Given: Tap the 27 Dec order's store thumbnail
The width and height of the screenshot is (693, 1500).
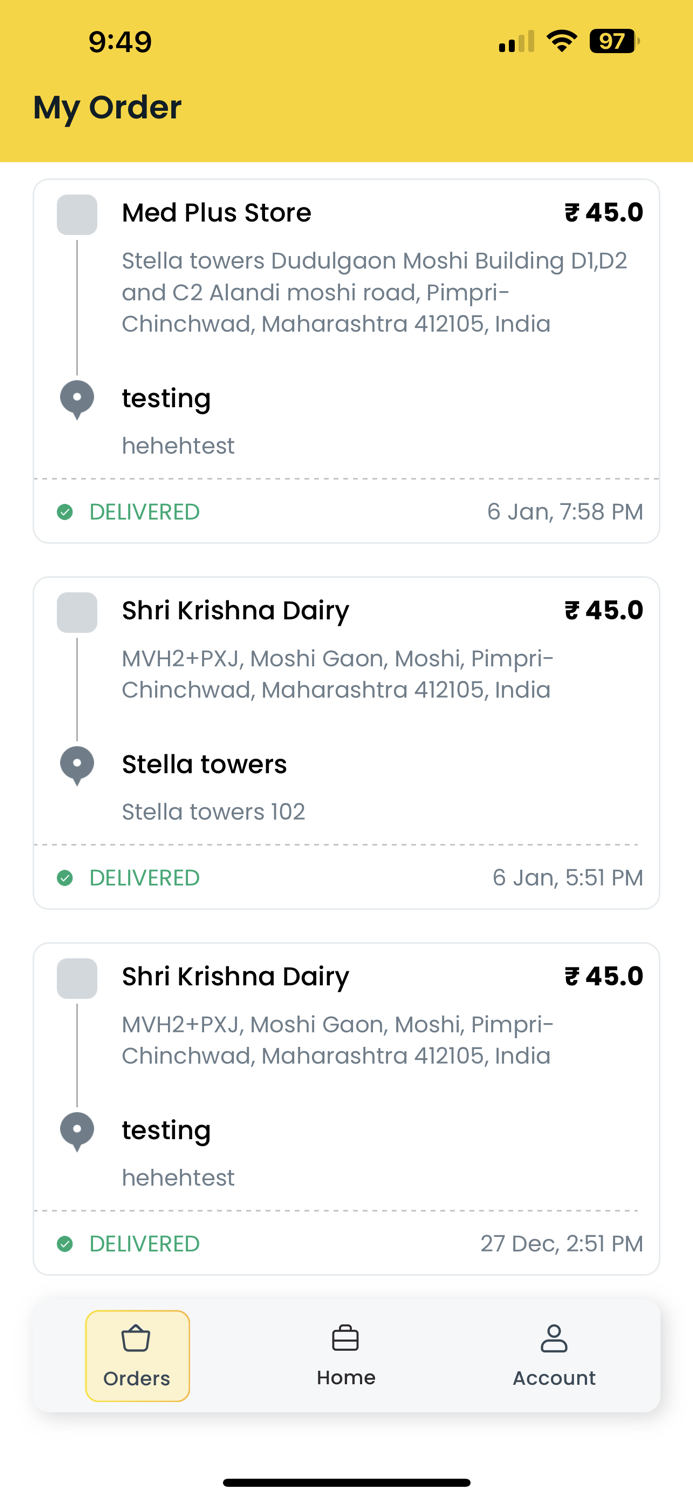Looking at the screenshot, I should 77,979.
